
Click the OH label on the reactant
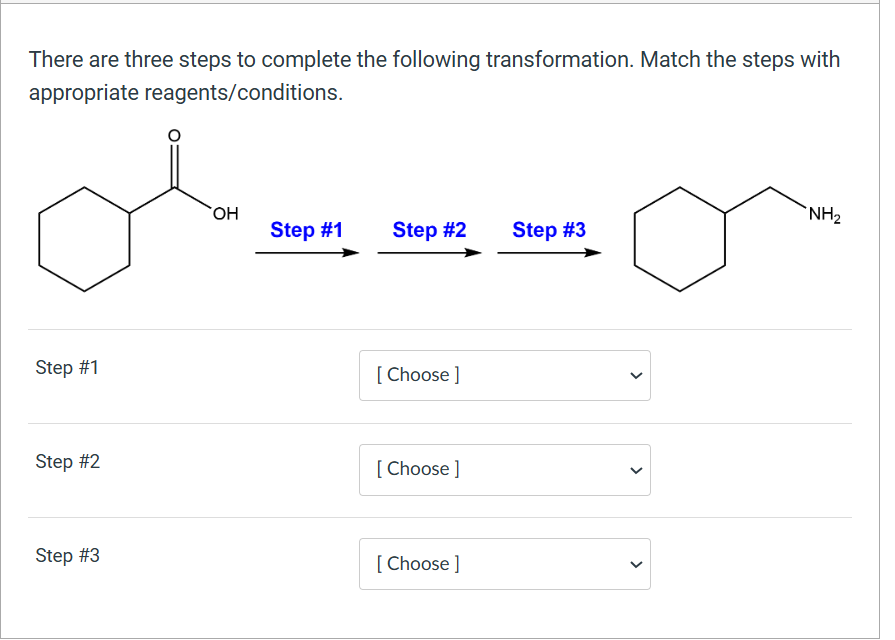point(224,213)
